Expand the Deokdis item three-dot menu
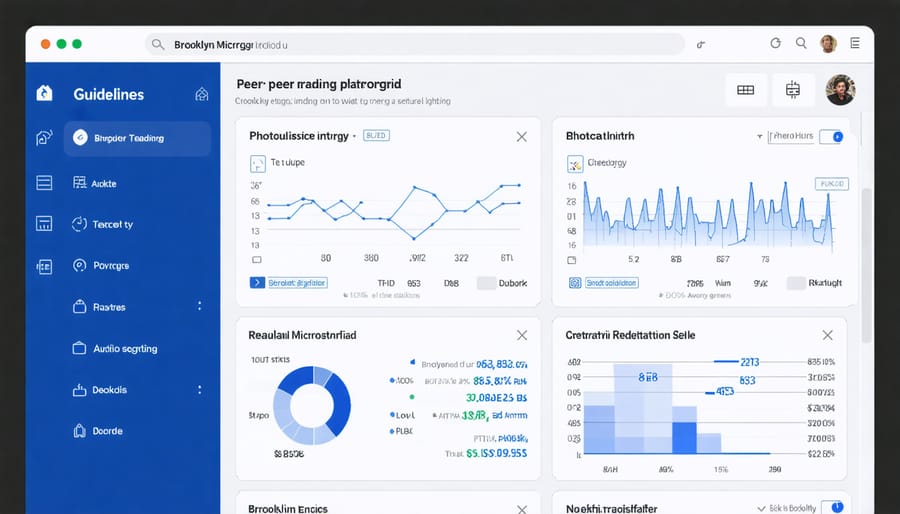This screenshot has width=900, height=514. tap(200, 390)
